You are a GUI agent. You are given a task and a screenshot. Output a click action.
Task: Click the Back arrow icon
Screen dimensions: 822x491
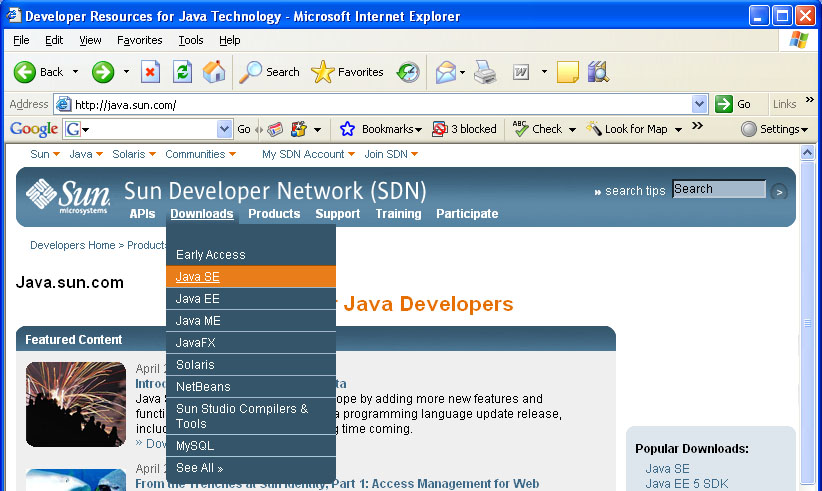click(x=25, y=72)
